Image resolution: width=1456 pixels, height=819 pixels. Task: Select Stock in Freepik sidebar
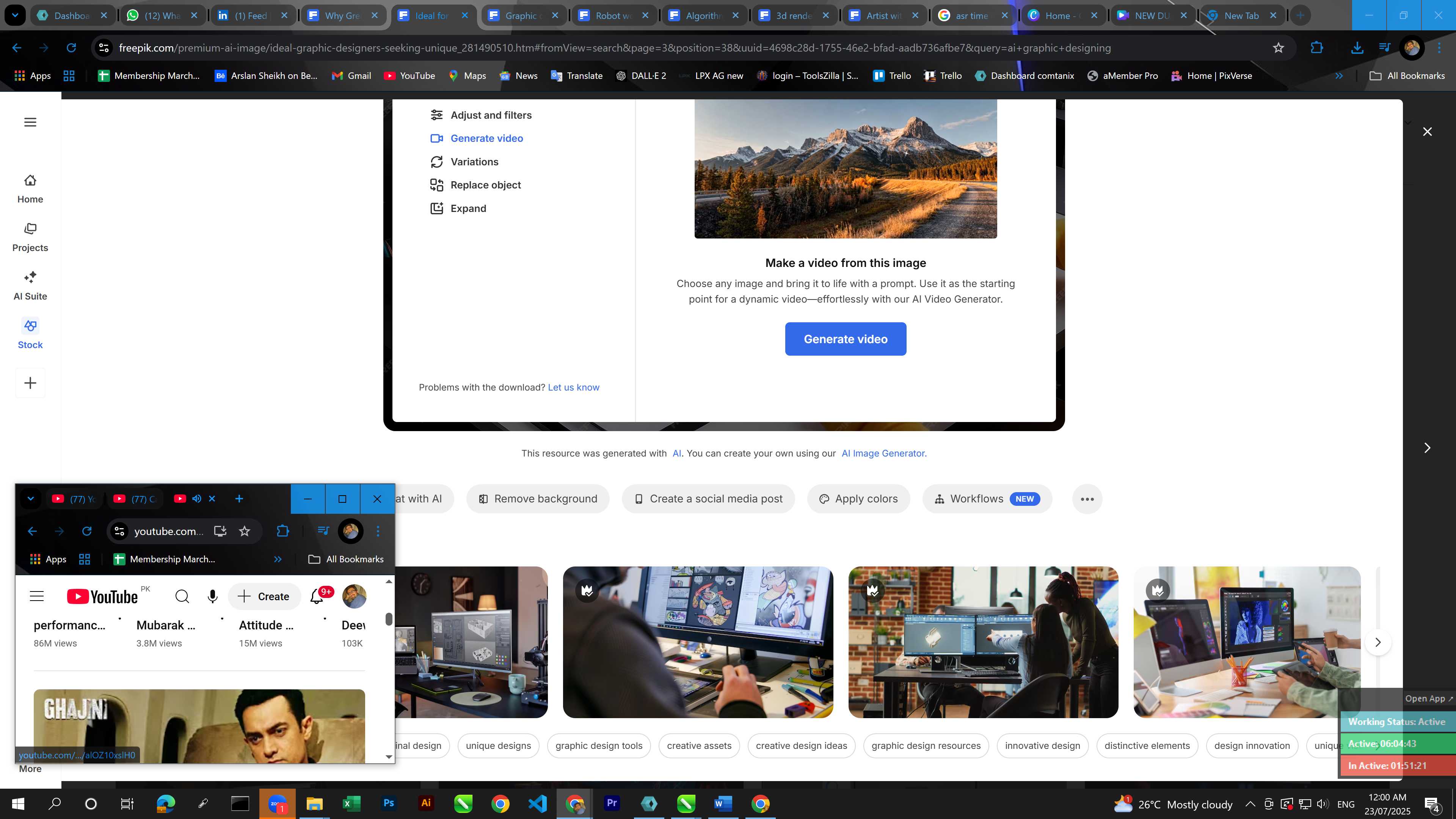(x=30, y=334)
